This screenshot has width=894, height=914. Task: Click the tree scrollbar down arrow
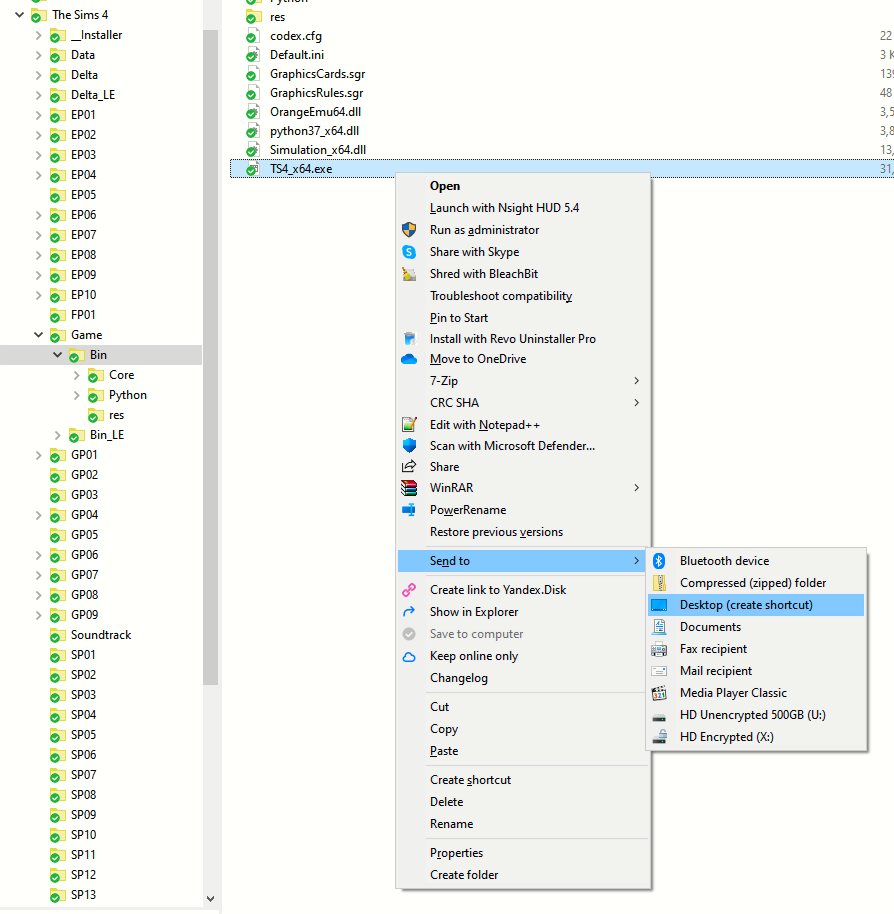[210, 899]
